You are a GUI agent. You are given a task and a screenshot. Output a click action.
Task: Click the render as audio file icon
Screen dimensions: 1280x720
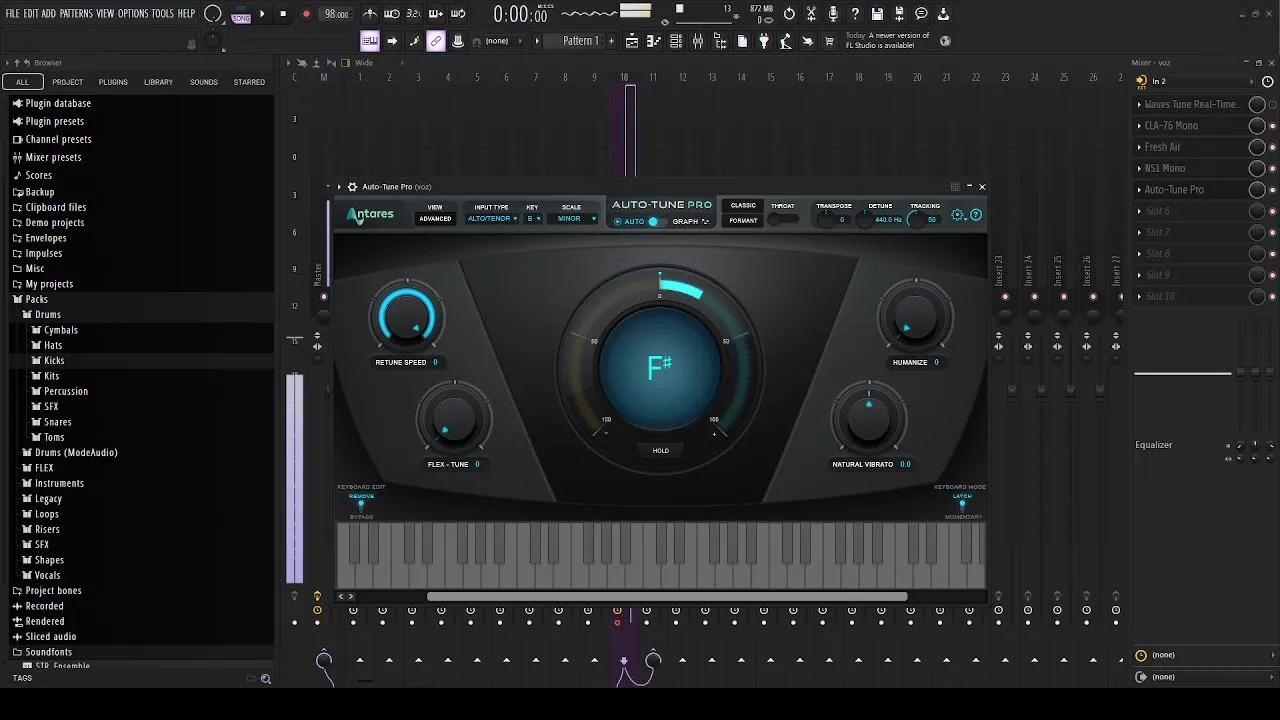899,14
